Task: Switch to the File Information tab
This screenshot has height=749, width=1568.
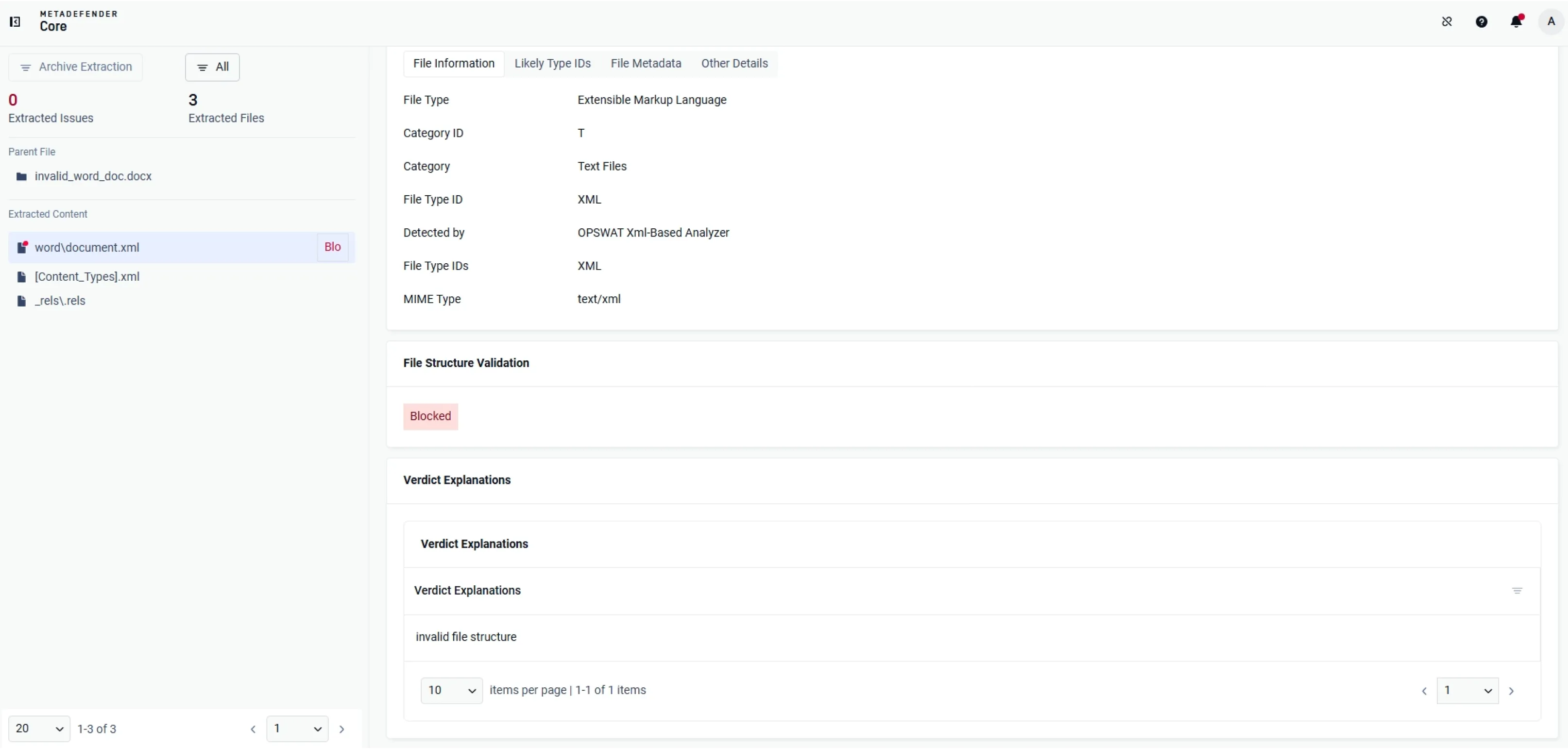Action: pyautogui.click(x=454, y=63)
